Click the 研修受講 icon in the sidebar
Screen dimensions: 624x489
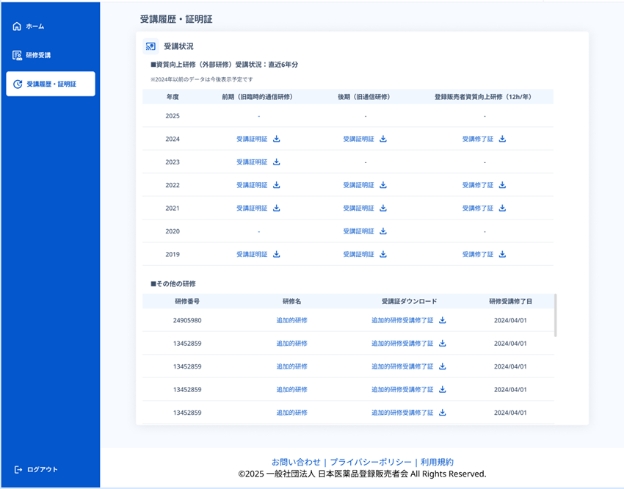17,55
